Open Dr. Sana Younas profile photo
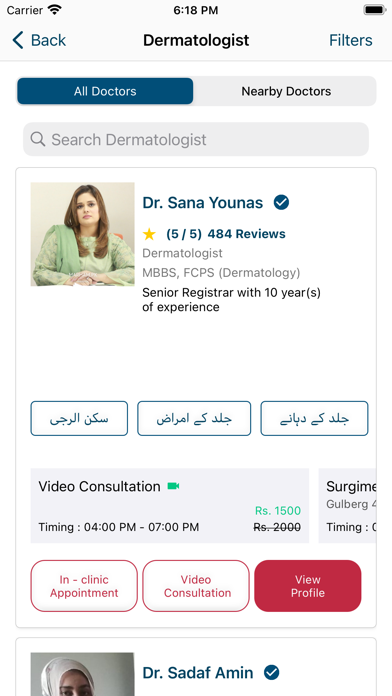 coord(83,234)
